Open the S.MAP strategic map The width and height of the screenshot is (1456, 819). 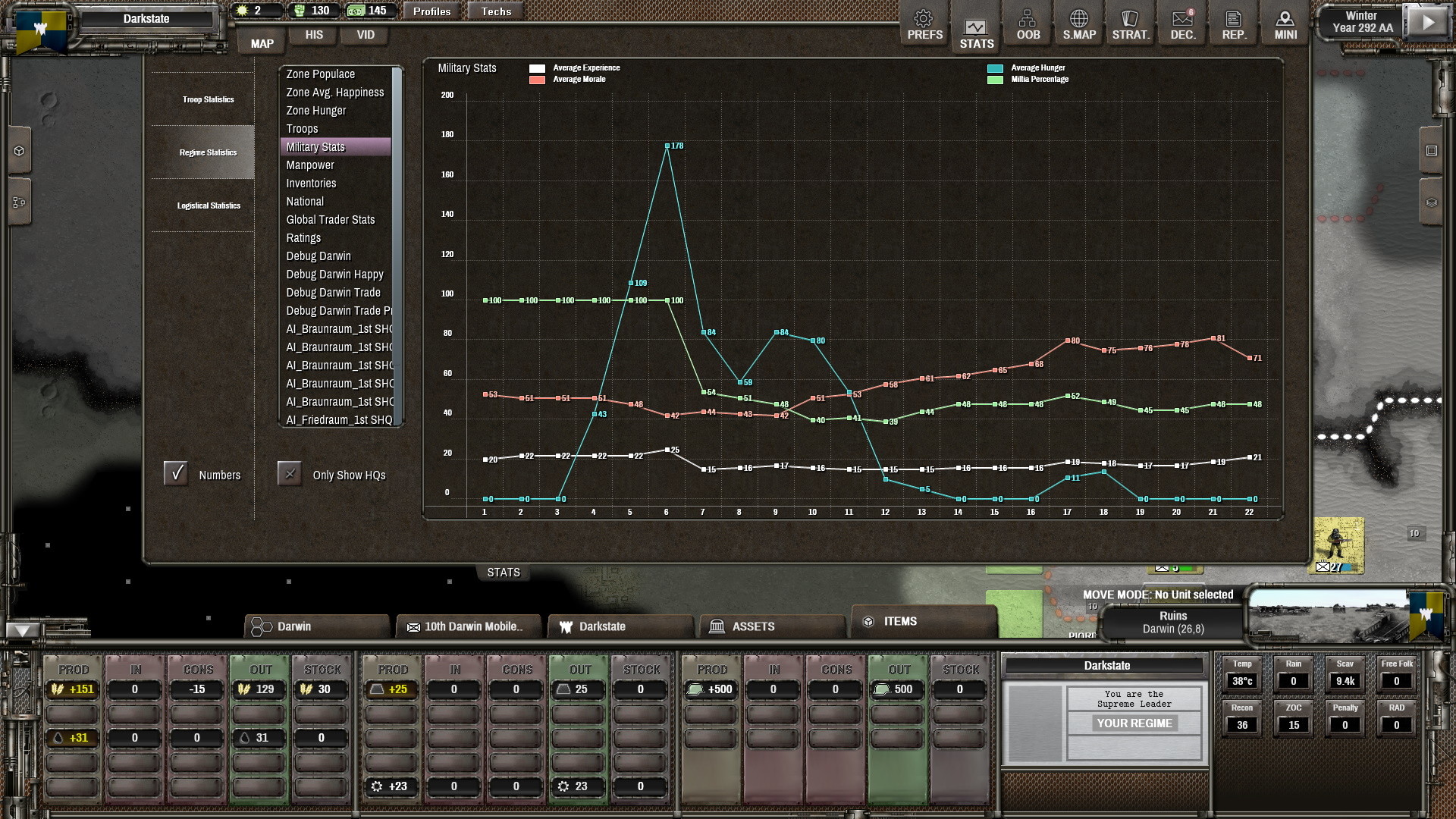point(1079,23)
